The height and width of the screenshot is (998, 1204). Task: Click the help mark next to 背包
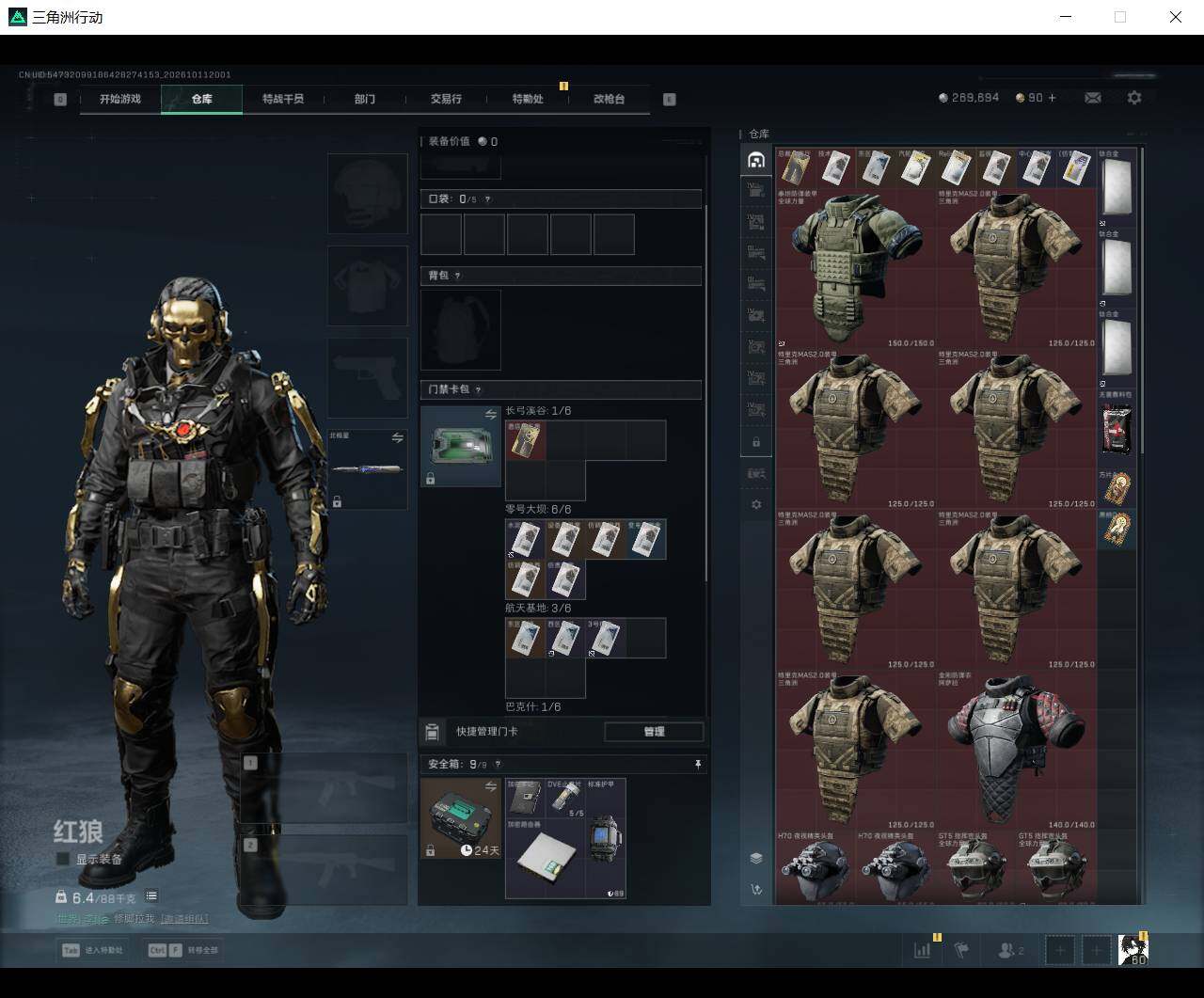pyautogui.click(x=457, y=276)
